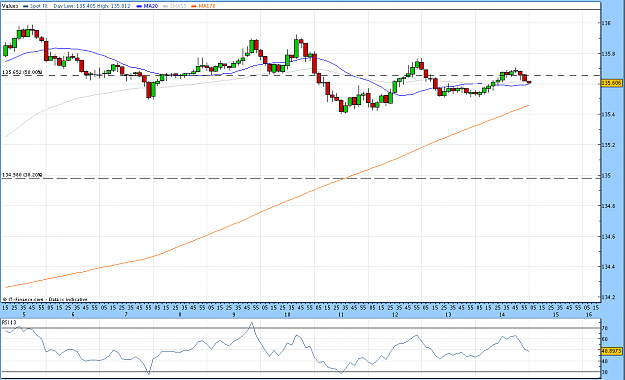Click the 135.8 label on the price axis

(608, 53)
